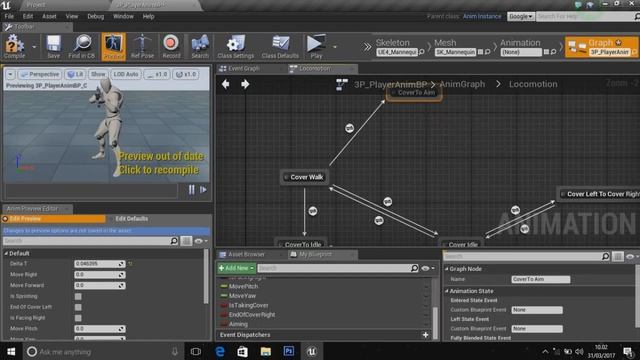Edit the graph node Name field

(540, 279)
